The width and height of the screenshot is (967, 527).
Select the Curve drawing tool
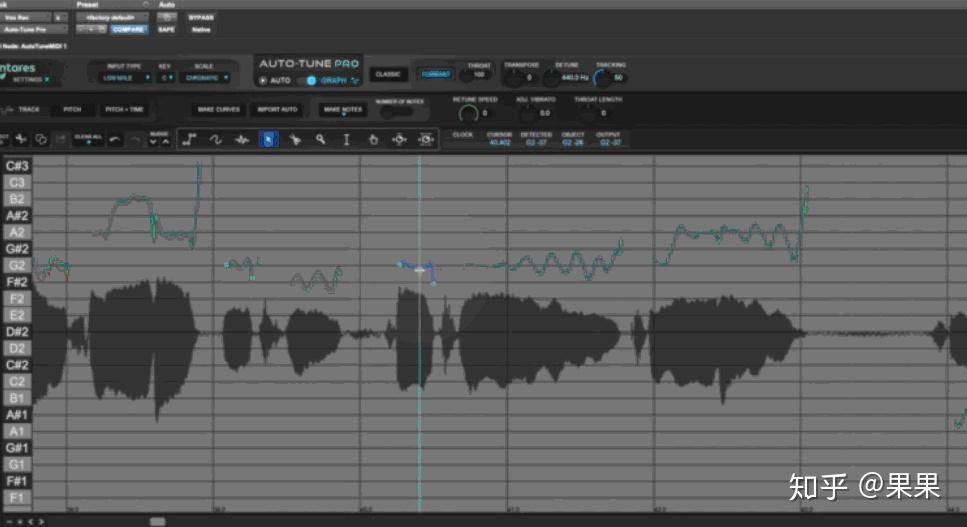tap(215, 140)
